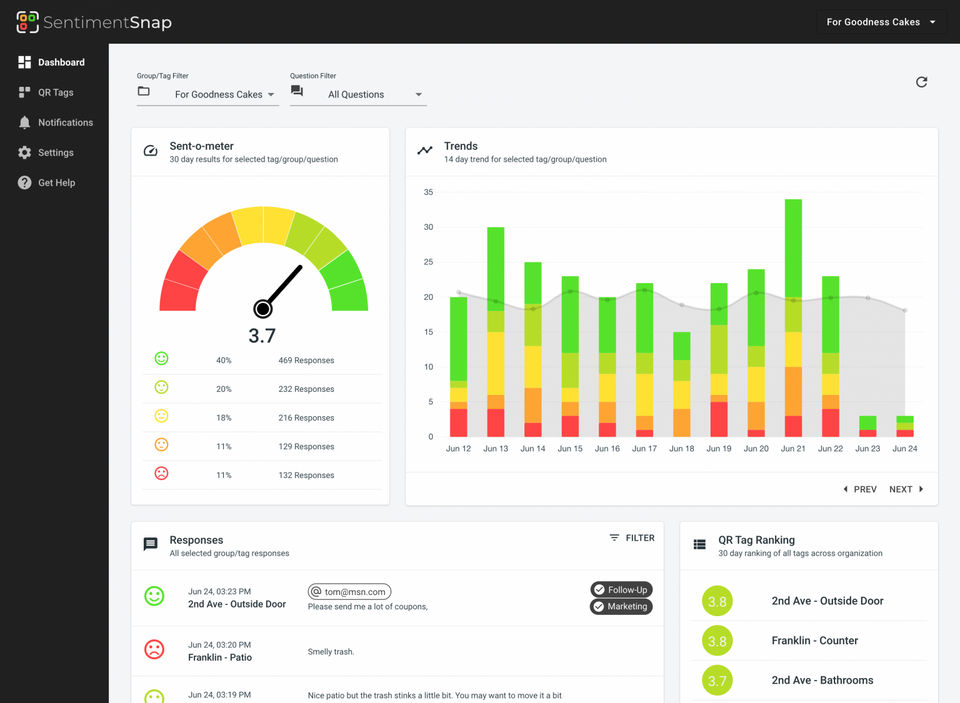
Task: Open Notifications menu item
Action: click(x=54, y=122)
